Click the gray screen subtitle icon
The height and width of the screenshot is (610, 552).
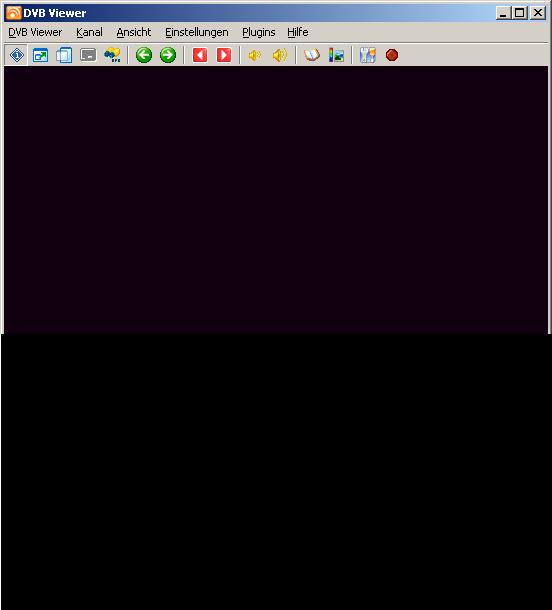click(x=88, y=55)
